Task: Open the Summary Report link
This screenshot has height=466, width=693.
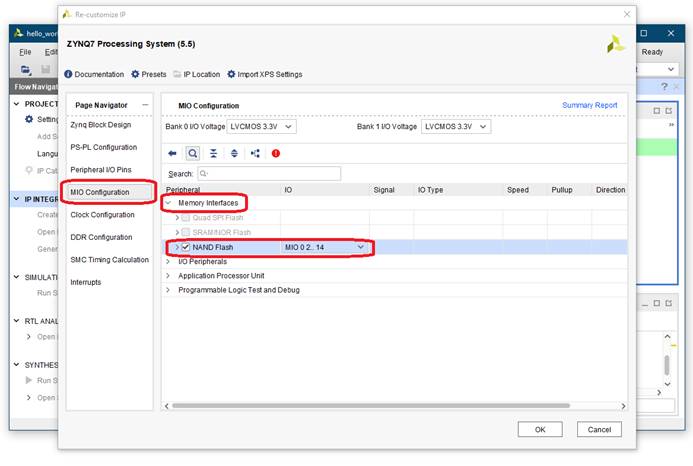Action: [589, 105]
